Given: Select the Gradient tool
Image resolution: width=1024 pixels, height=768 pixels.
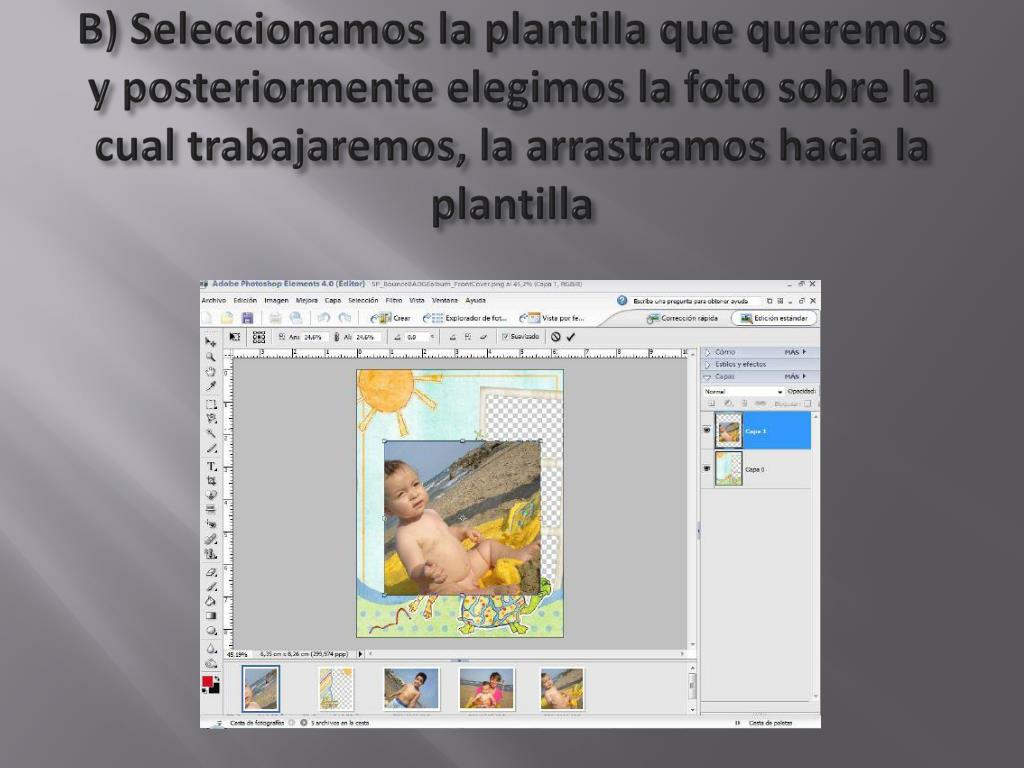Looking at the screenshot, I should [210, 615].
